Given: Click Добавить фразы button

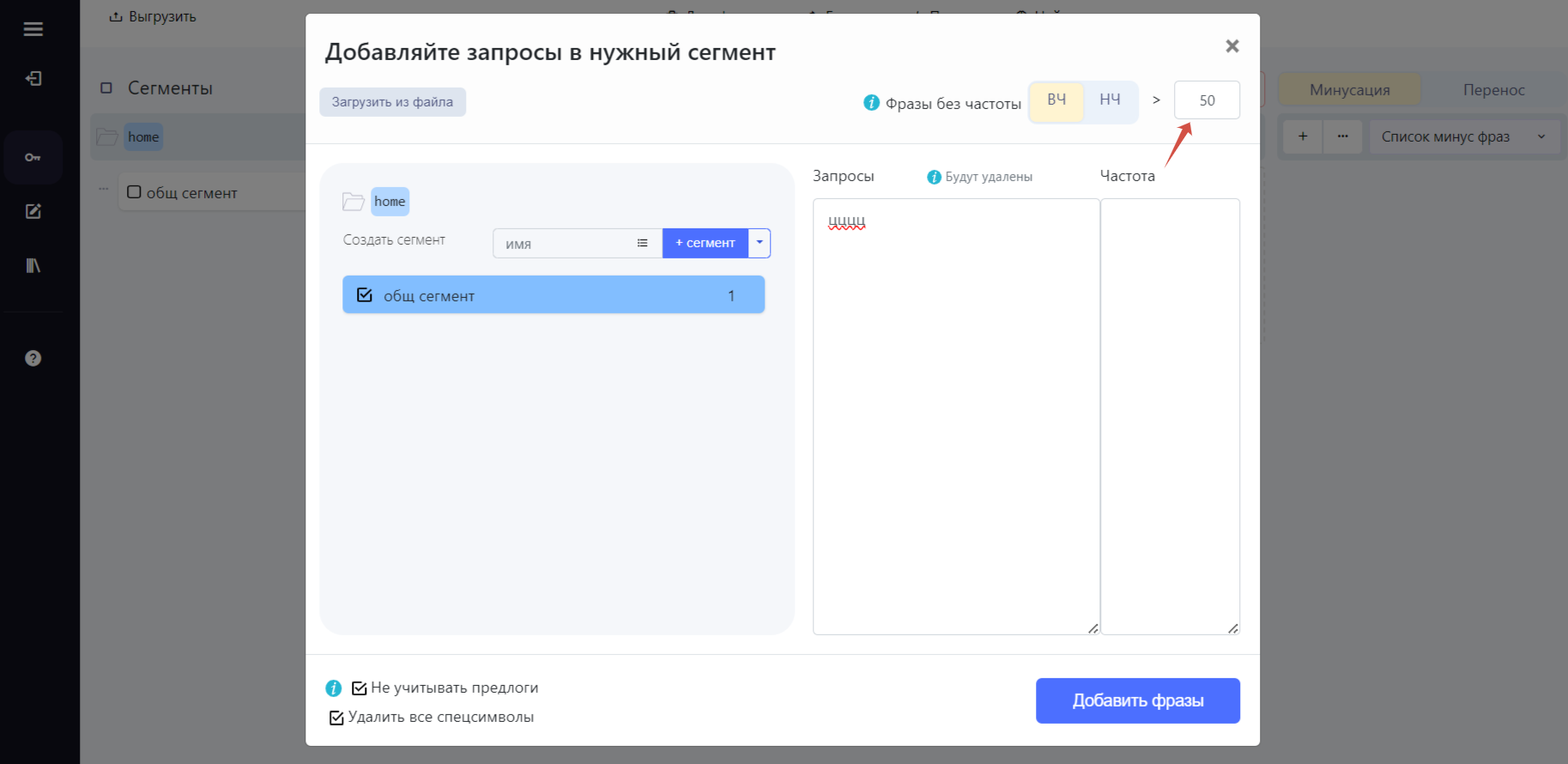Looking at the screenshot, I should point(1138,700).
